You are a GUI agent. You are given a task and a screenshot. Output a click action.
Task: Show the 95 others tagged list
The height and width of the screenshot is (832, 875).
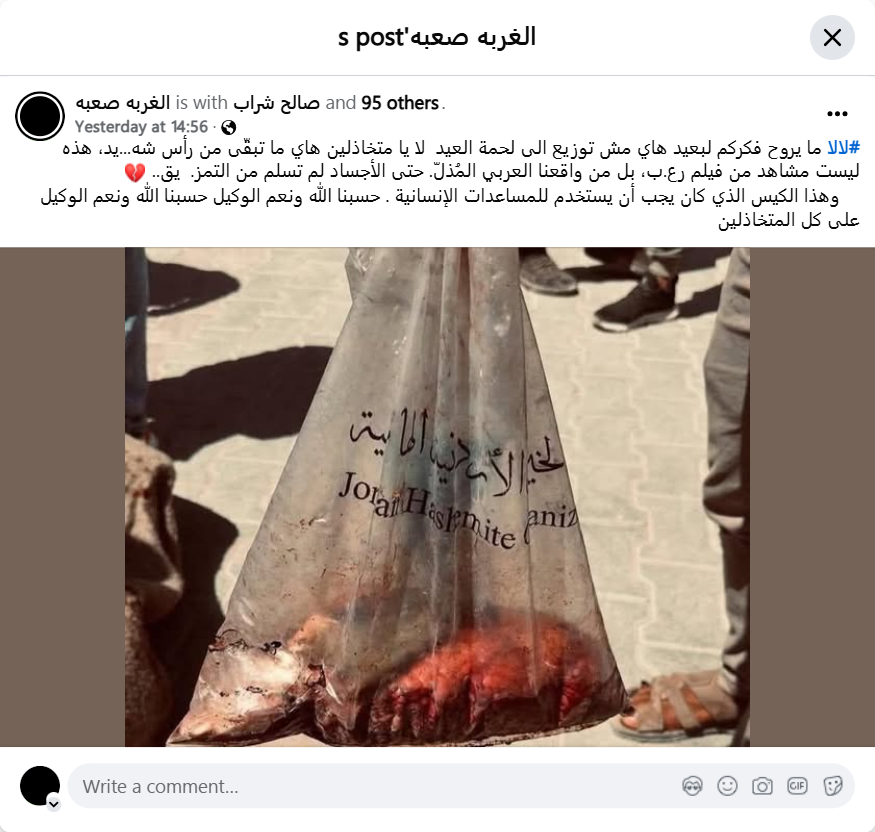click(x=400, y=103)
